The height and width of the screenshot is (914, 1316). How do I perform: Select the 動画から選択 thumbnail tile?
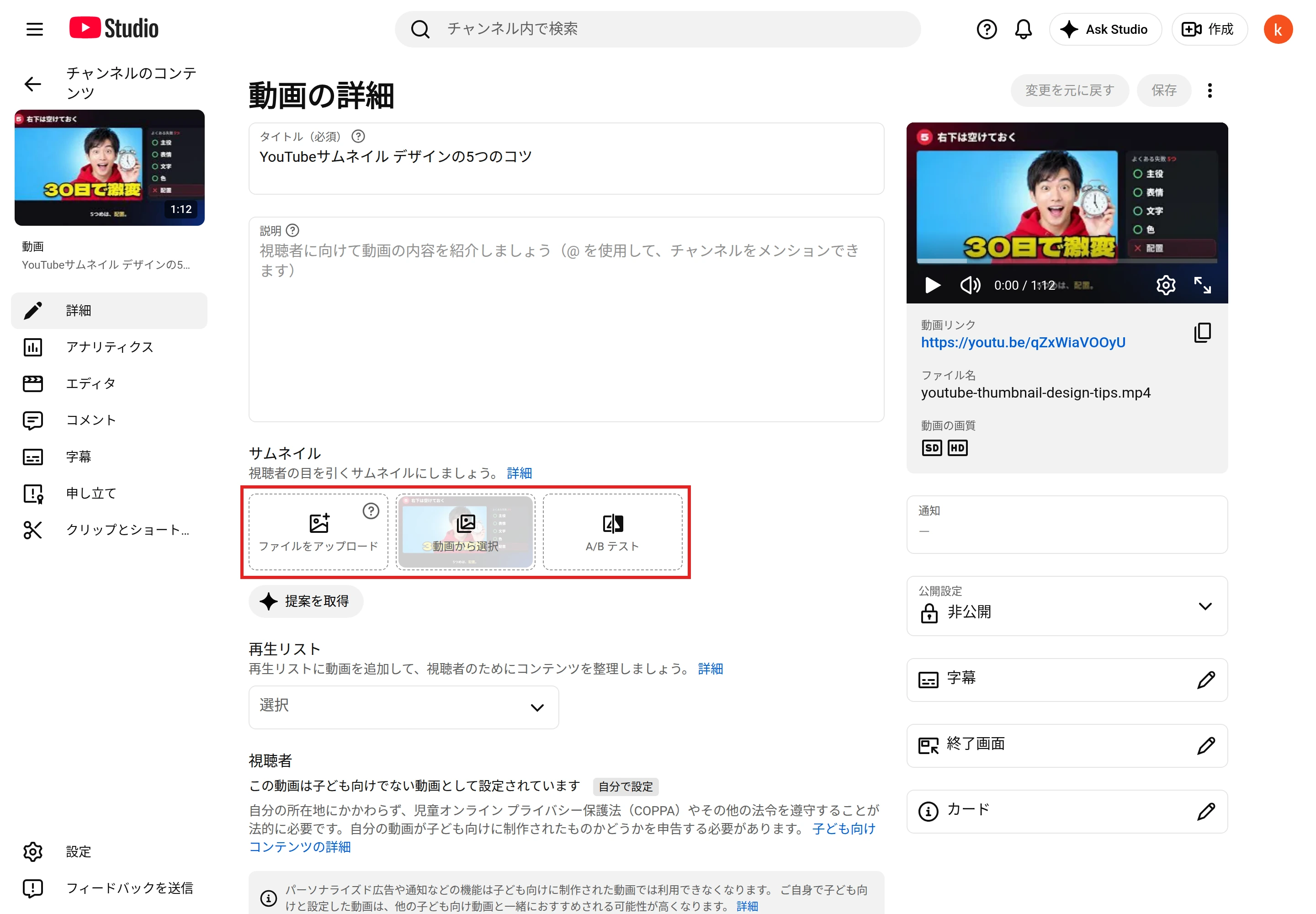465,532
